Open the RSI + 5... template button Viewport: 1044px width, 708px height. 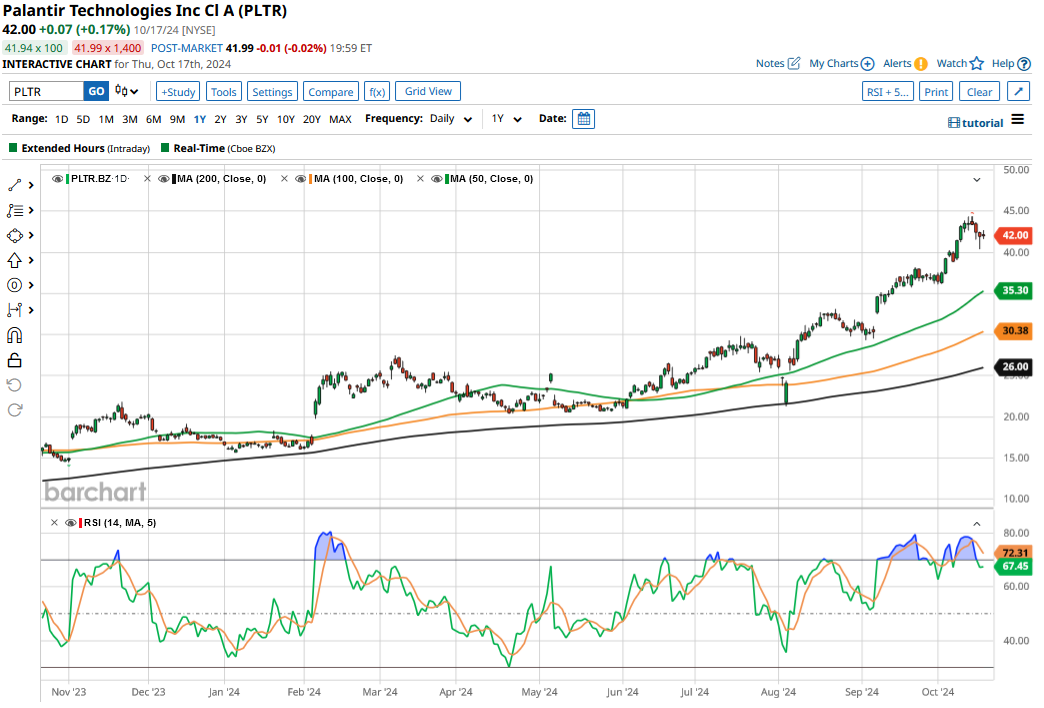tap(888, 92)
